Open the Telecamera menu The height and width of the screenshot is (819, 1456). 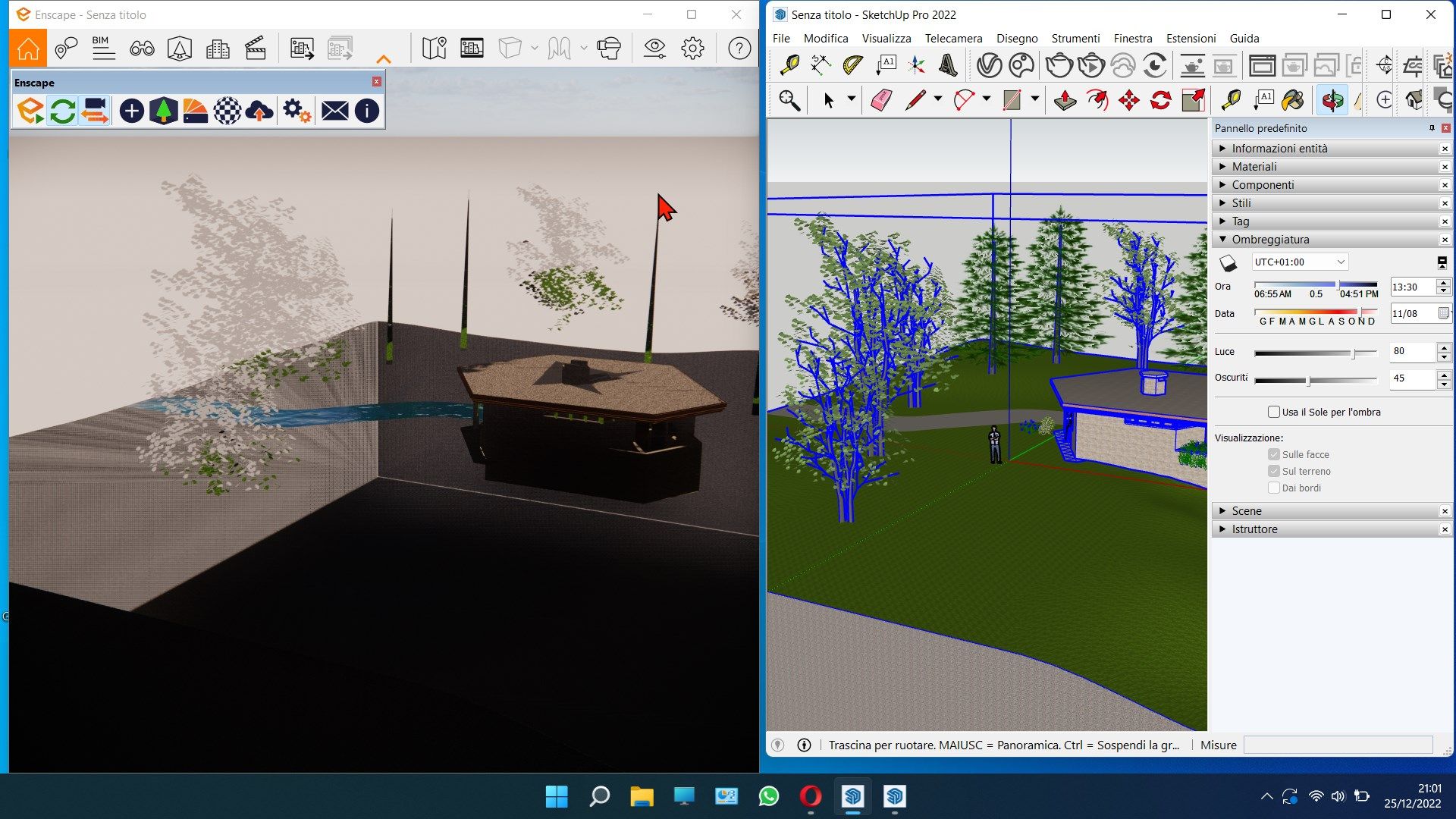point(953,38)
